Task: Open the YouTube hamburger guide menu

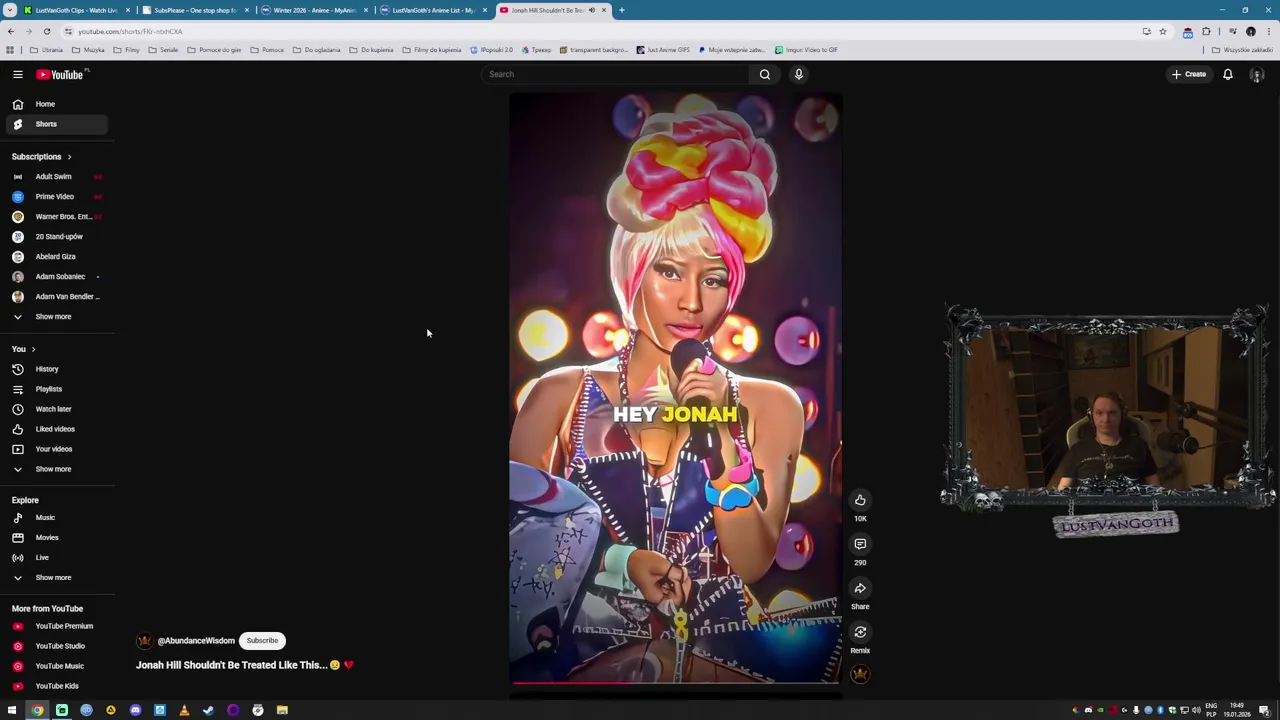Action: click(x=17, y=74)
